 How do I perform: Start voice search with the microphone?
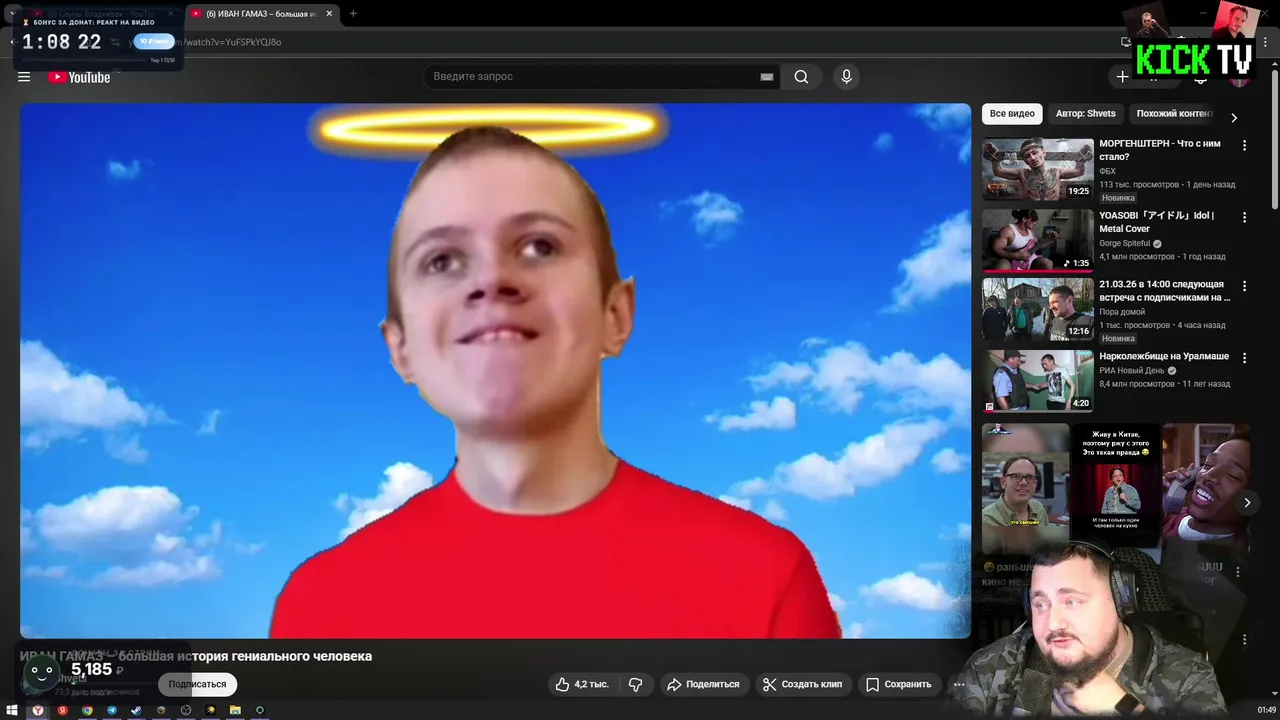tap(846, 77)
